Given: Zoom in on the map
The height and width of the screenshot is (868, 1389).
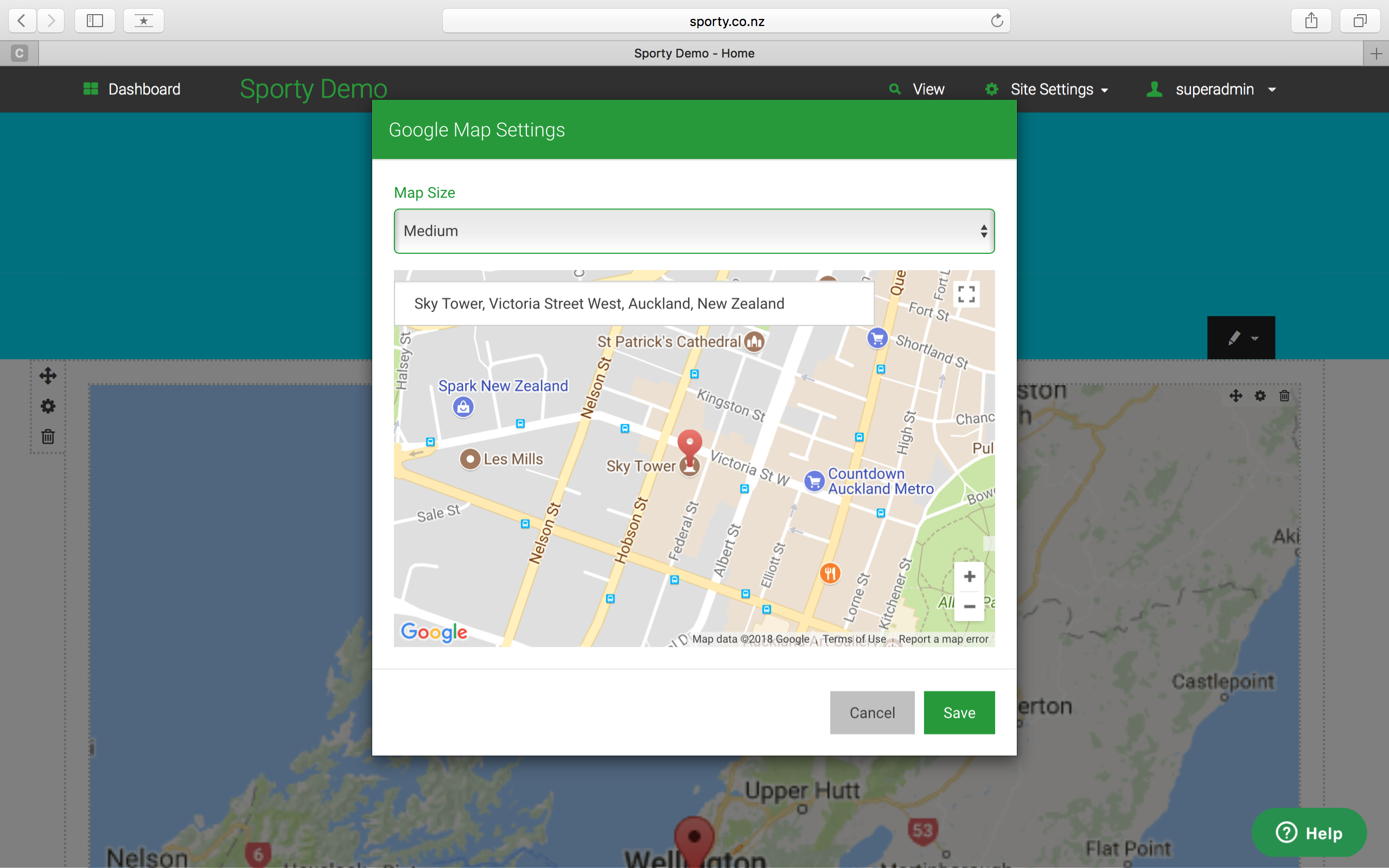Looking at the screenshot, I should [969, 576].
